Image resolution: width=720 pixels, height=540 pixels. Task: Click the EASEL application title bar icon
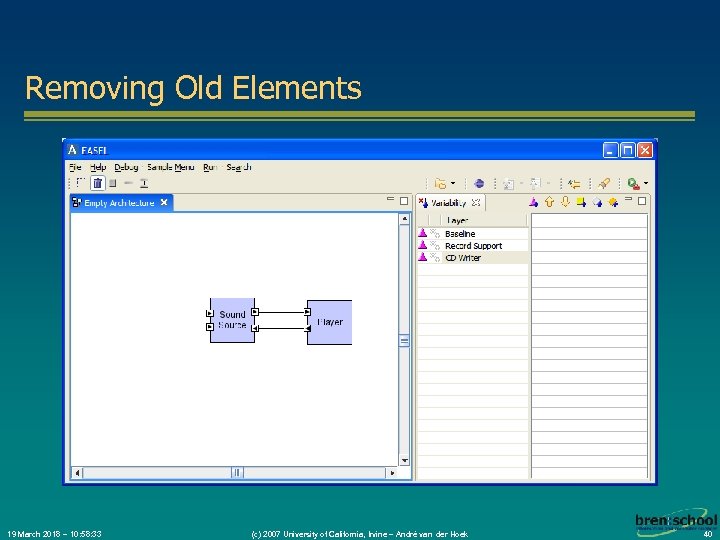click(72, 150)
